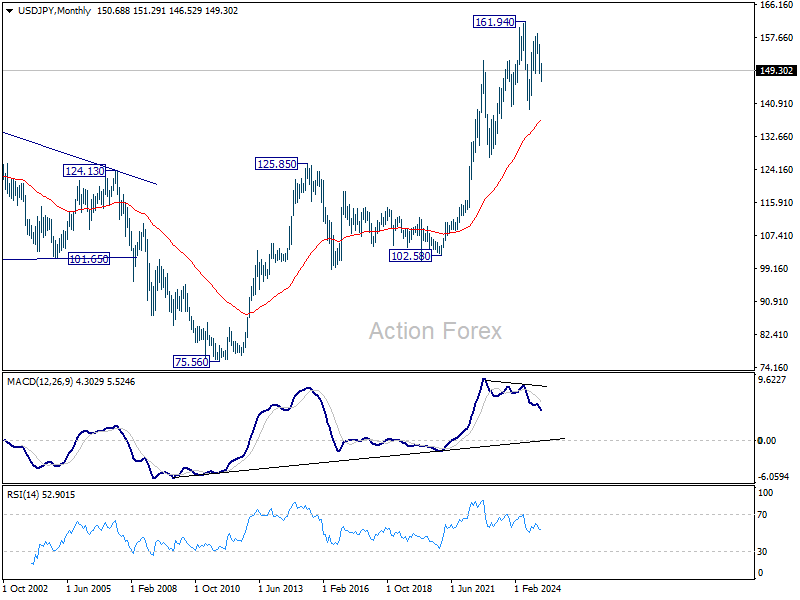Select the current price tag 149.302

776,71
